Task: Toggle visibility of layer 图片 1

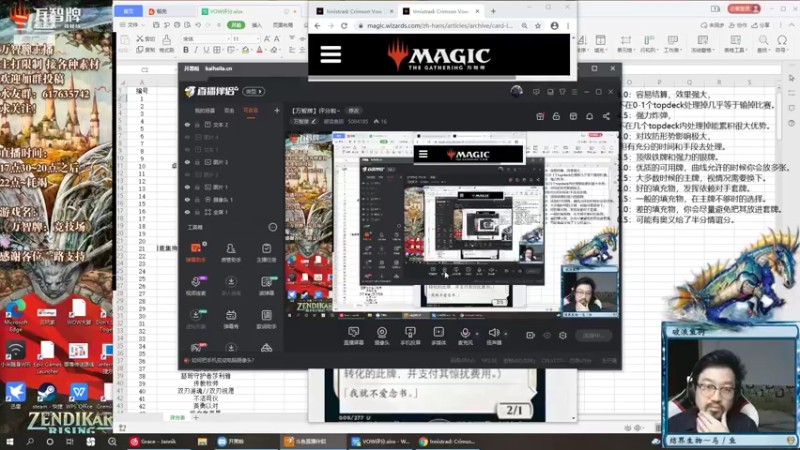Action: (x=187, y=187)
